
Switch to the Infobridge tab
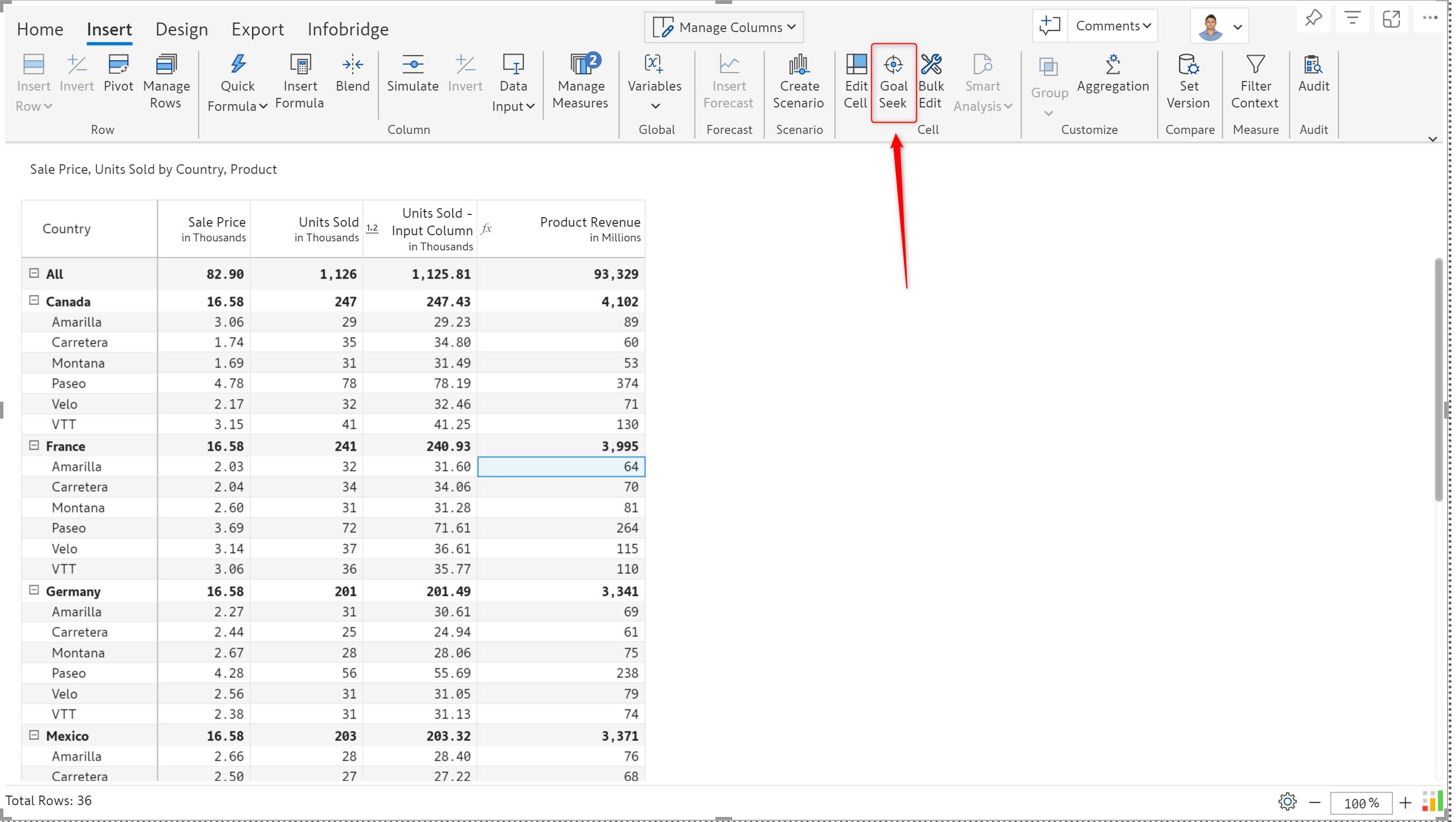pyautogui.click(x=348, y=29)
